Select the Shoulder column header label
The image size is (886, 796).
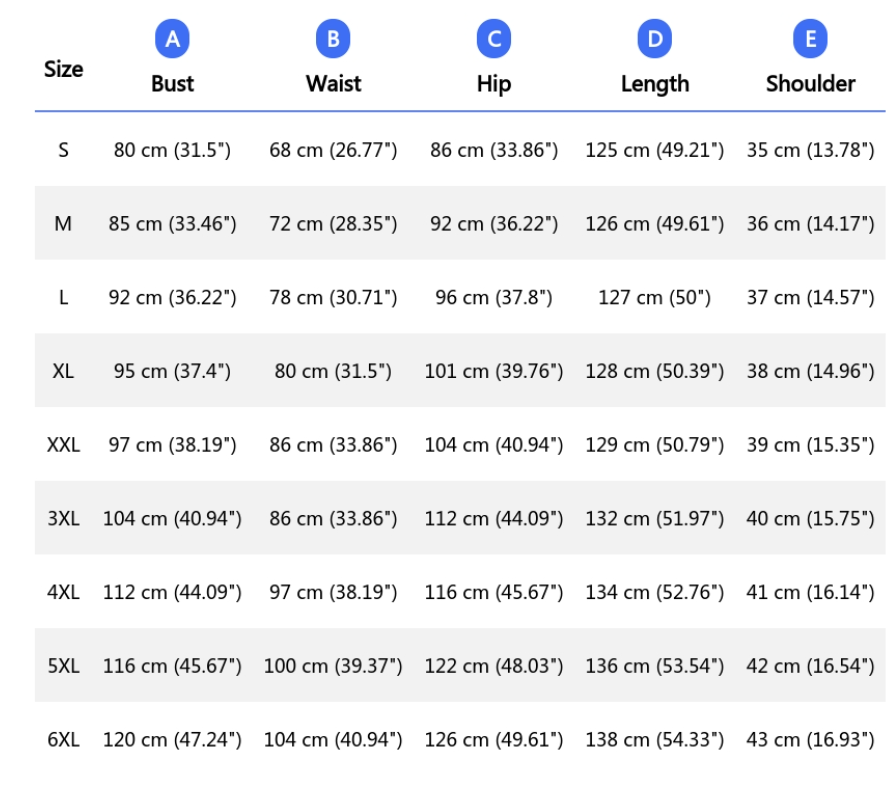tap(810, 84)
